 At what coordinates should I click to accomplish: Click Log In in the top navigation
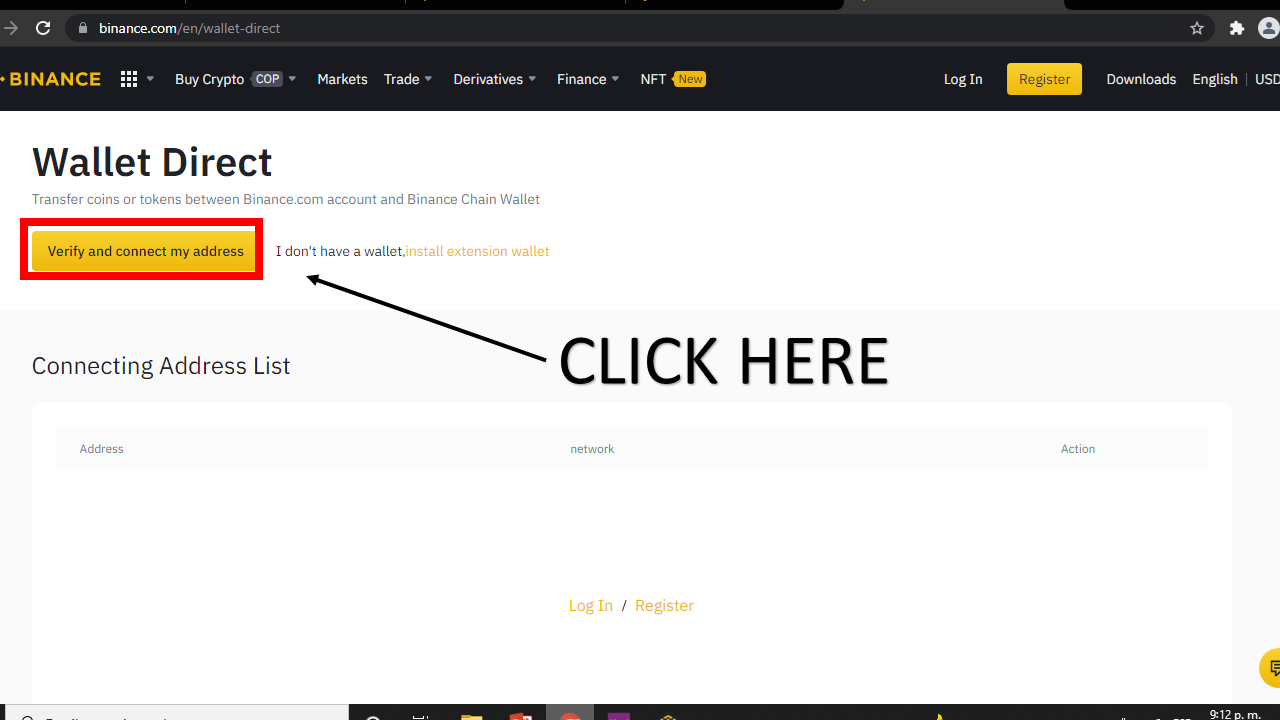(963, 79)
